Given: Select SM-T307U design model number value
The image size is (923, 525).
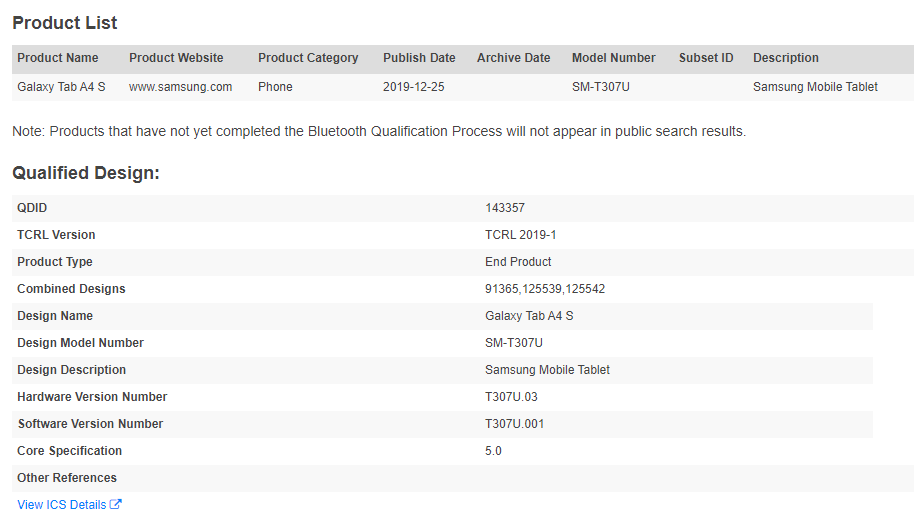Looking at the screenshot, I should tap(514, 343).
